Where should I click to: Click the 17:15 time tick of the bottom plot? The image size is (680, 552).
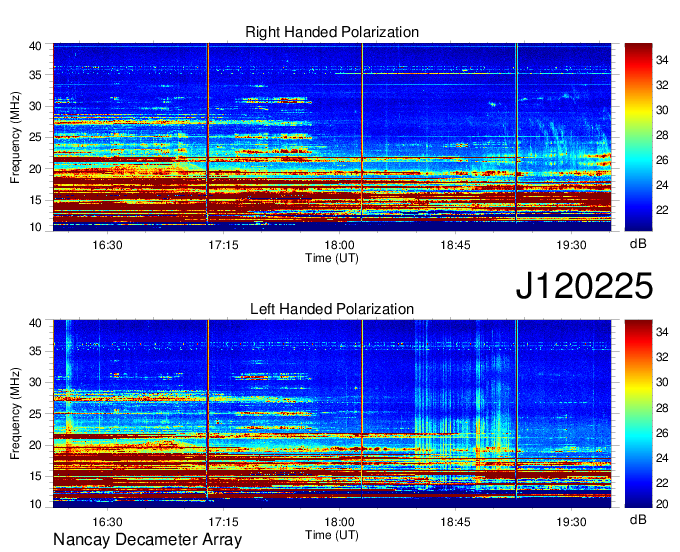(223, 522)
